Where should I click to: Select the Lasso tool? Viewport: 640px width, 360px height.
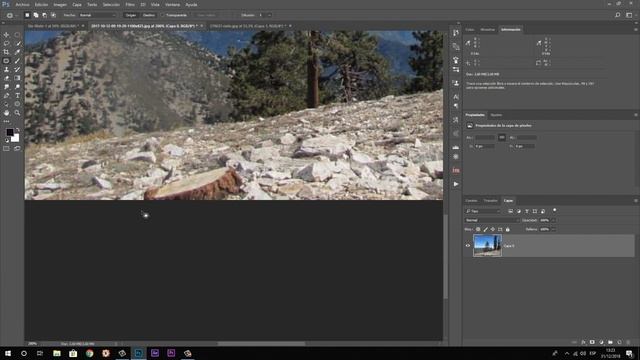[x=6, y=43]
